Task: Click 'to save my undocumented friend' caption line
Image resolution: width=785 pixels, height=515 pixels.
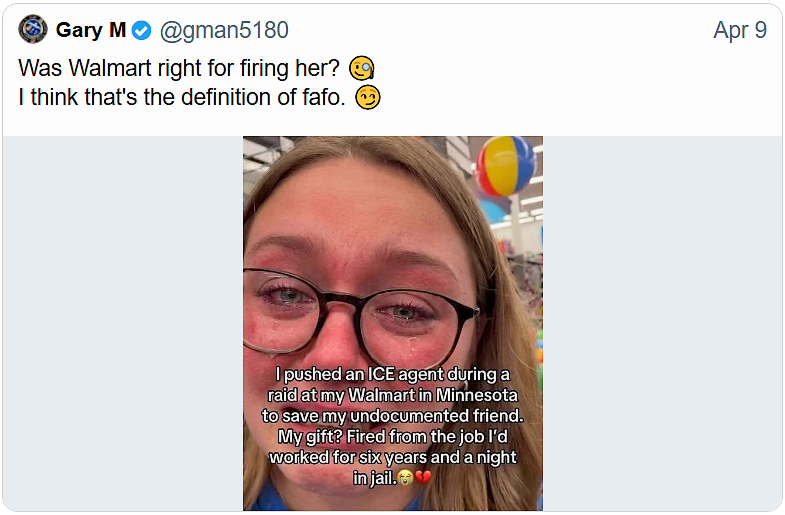Action: 393,415
